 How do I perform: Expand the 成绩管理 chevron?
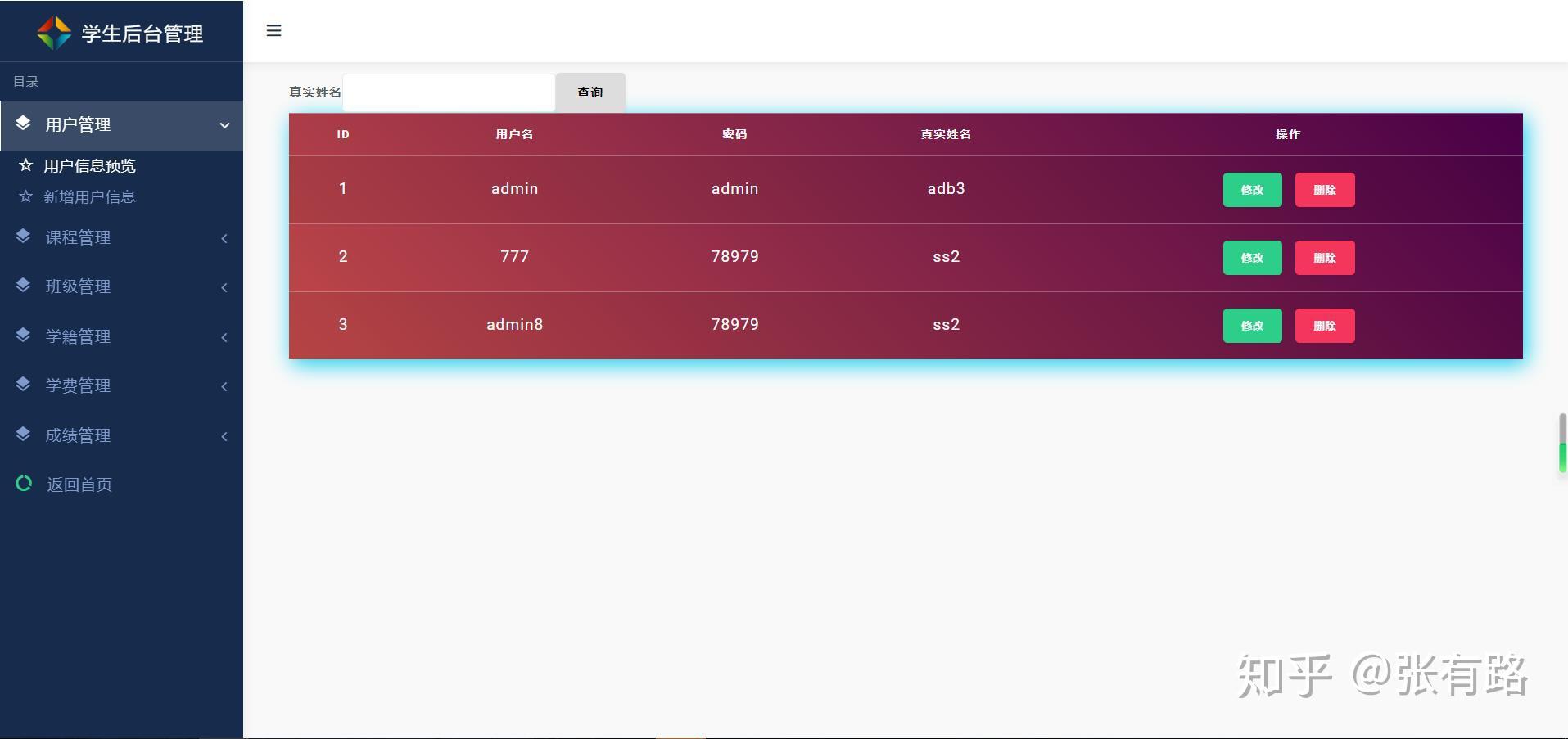click(x=224, y=436)
